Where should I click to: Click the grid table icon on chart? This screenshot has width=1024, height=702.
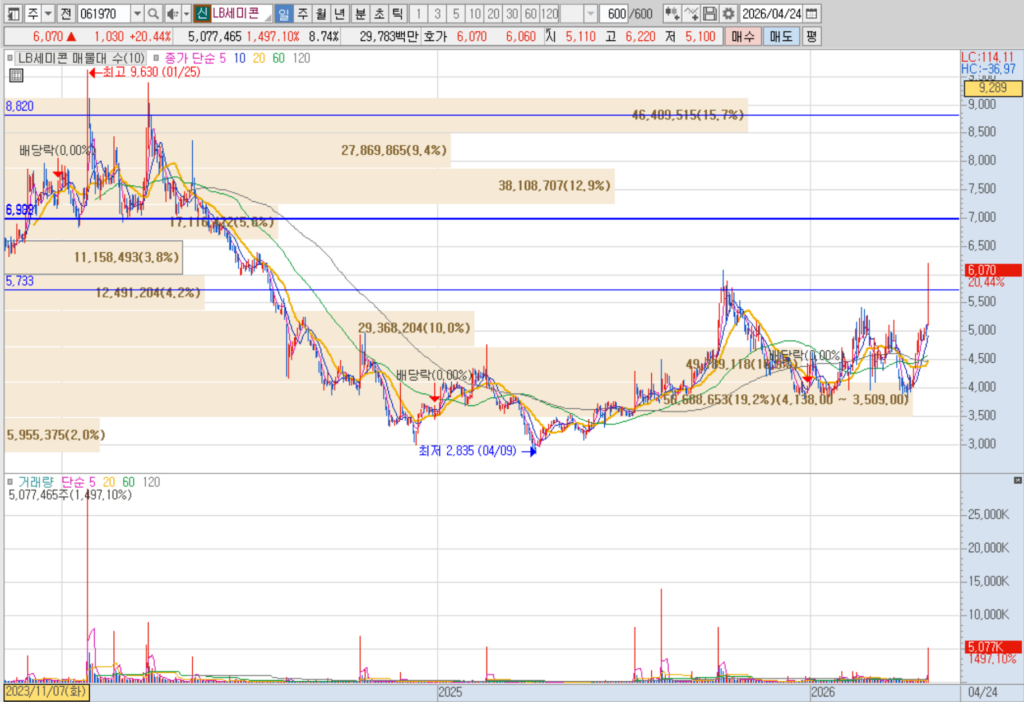tap(16, 76)
